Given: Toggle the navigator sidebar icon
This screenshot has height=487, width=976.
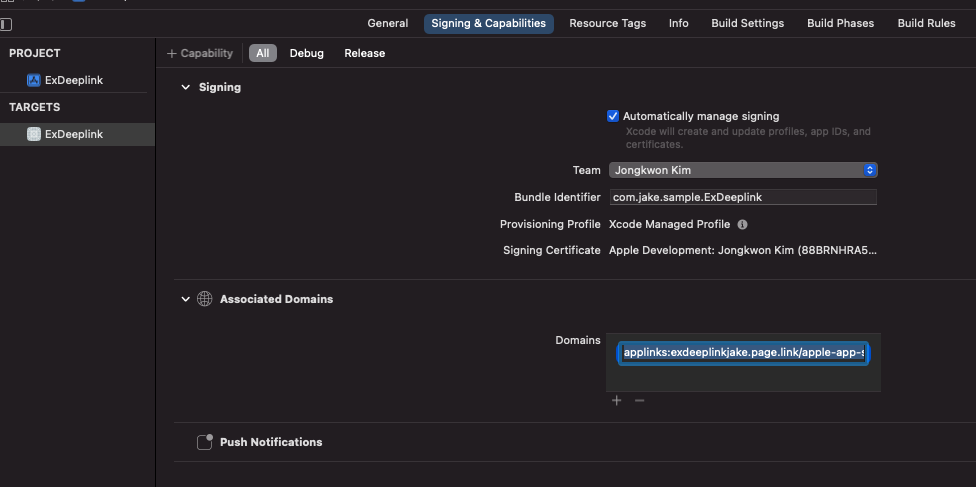Looking at the screenshot, I should [6, 24].
